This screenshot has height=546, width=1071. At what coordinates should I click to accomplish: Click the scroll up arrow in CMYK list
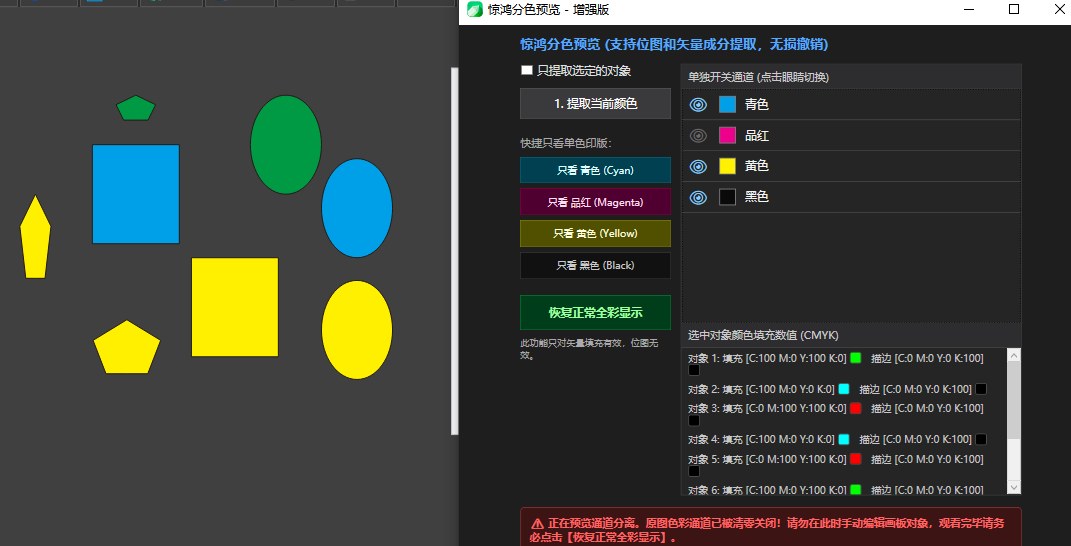(x=1014, y=355)
